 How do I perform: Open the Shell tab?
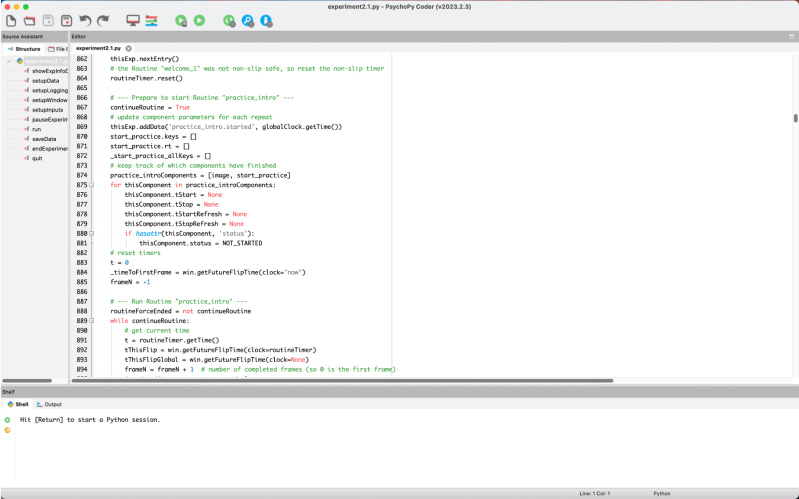[18, 404]
